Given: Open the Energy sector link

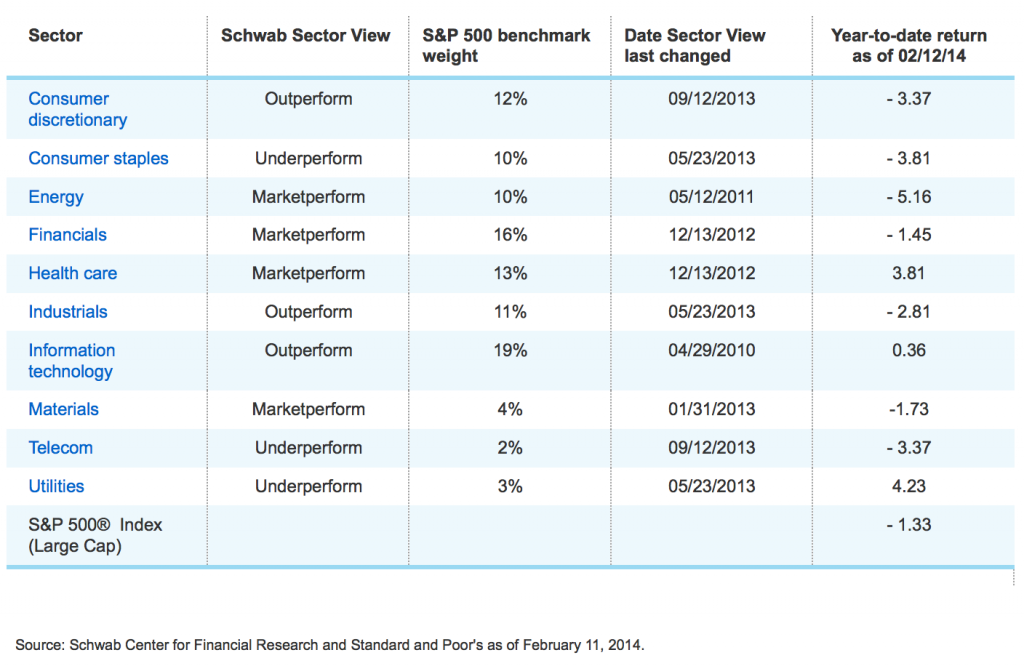Looking at the screenshot, I should 56,197.
